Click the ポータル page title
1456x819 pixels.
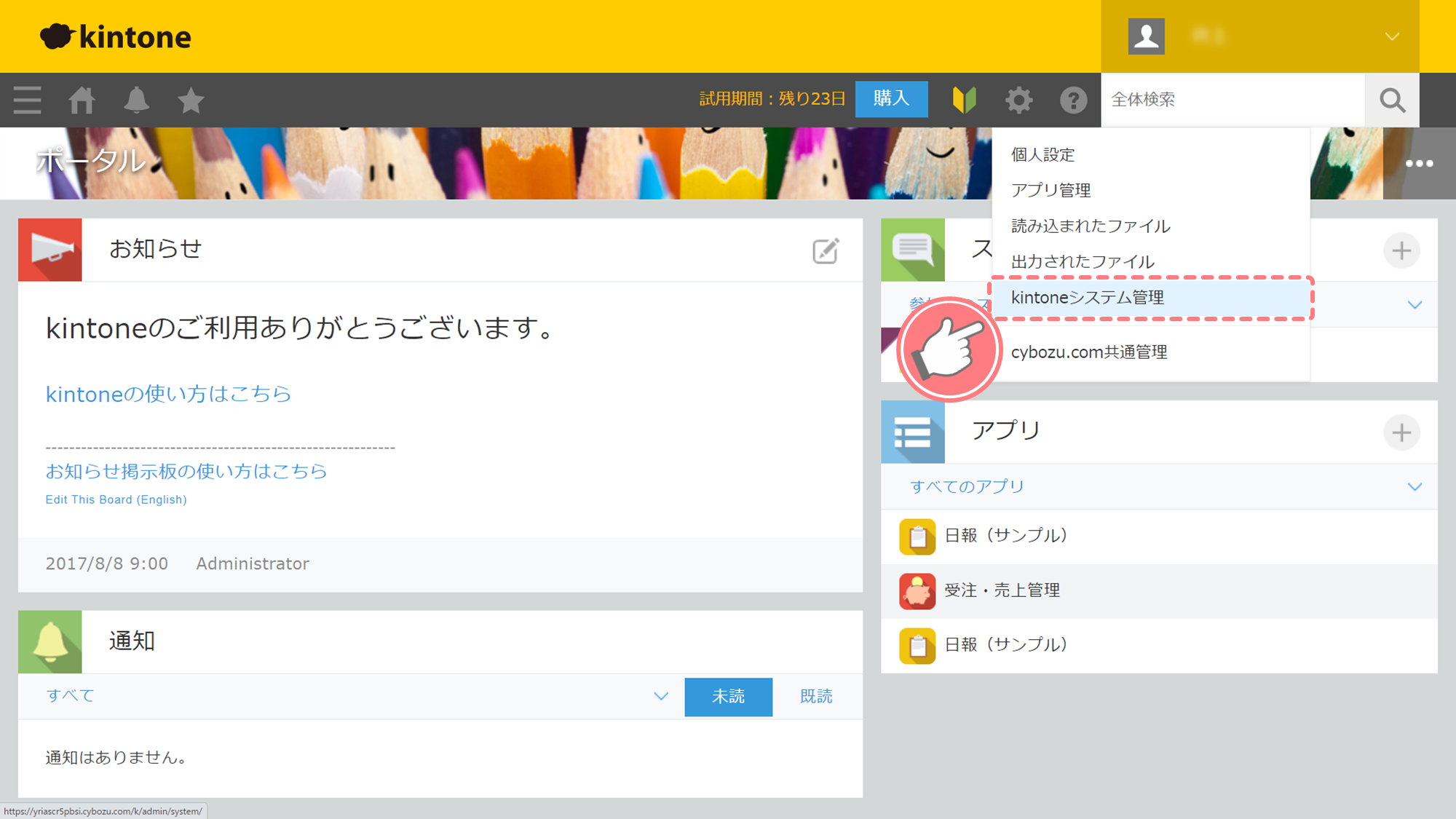[x=92, y=160]
